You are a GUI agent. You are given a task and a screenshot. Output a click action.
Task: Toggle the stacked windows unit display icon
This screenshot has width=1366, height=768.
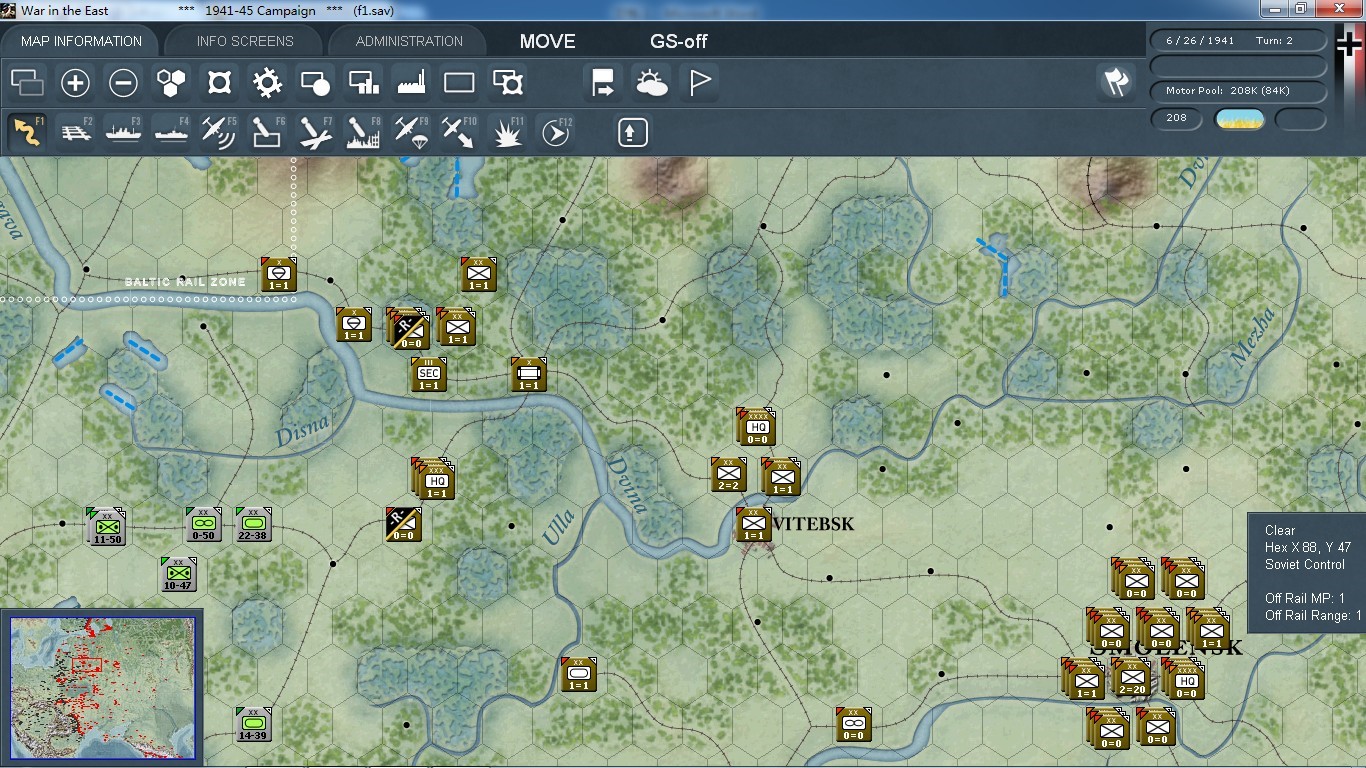pyautogui.click(x=27, y=83)
